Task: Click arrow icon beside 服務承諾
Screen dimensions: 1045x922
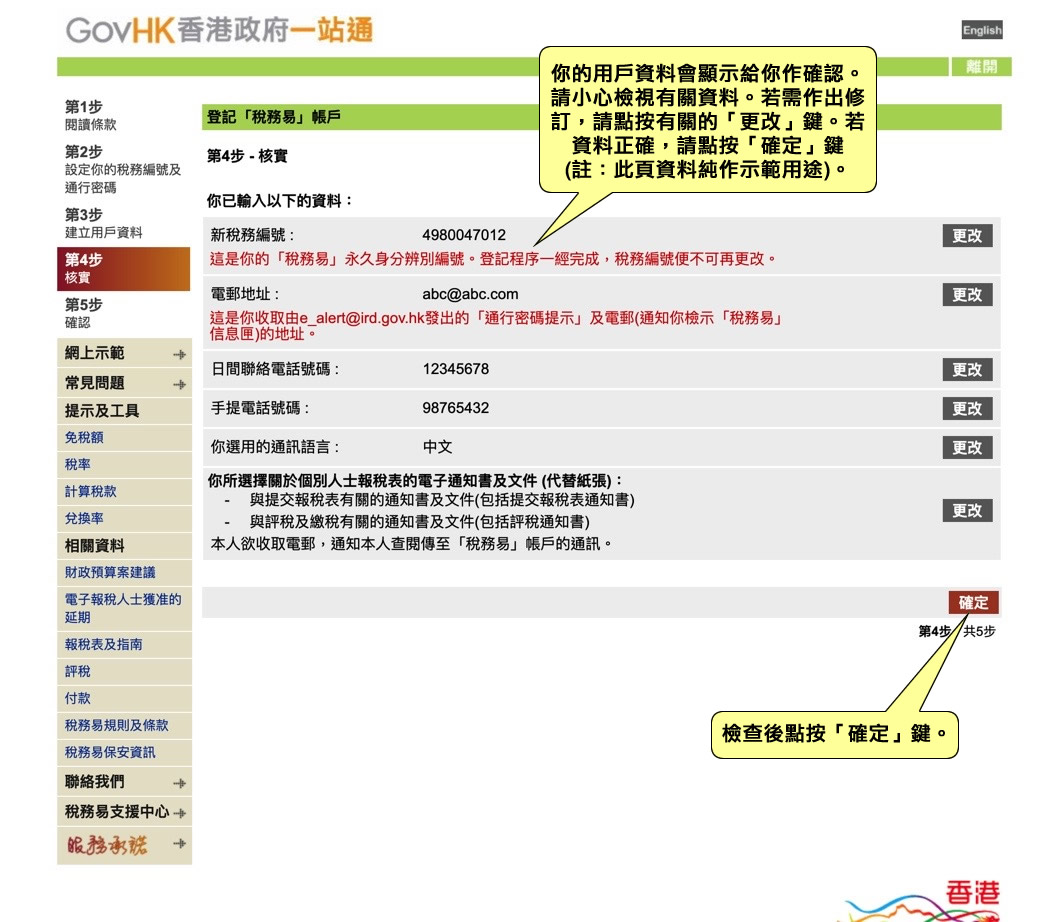Action: (x=179, y=843)
